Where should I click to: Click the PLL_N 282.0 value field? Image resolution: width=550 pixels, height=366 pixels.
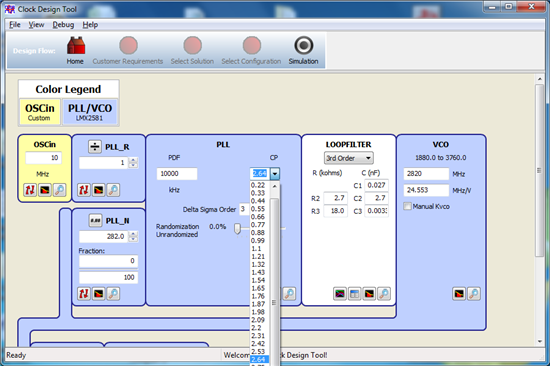pos(104,237)
